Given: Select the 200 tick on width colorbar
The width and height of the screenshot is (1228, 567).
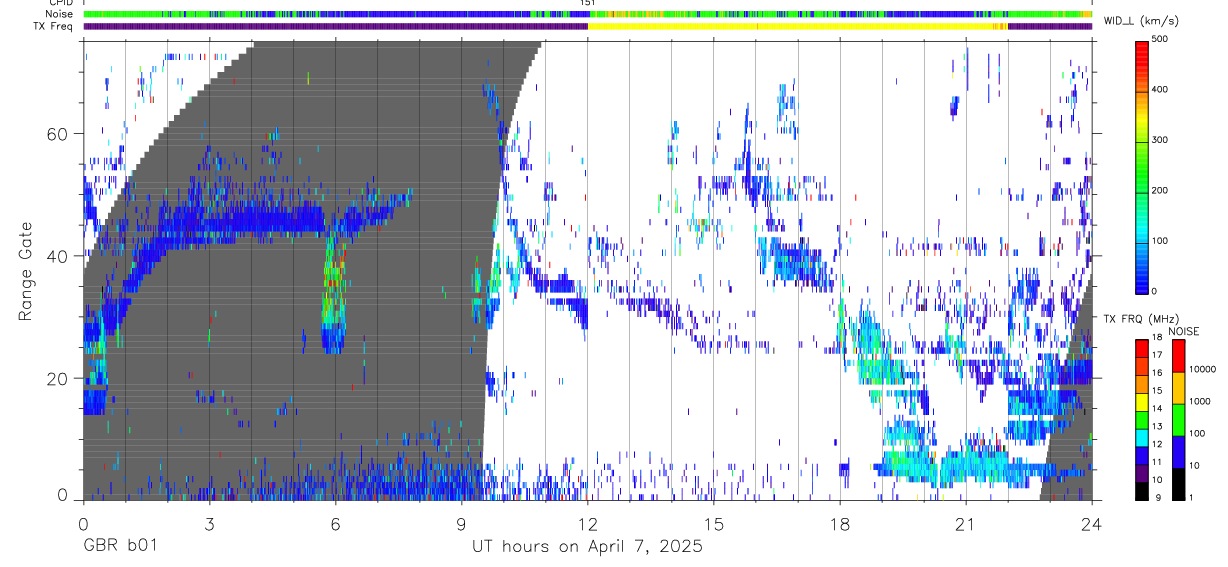Looking at the screenshot, I should click(x=1161, y=190).
